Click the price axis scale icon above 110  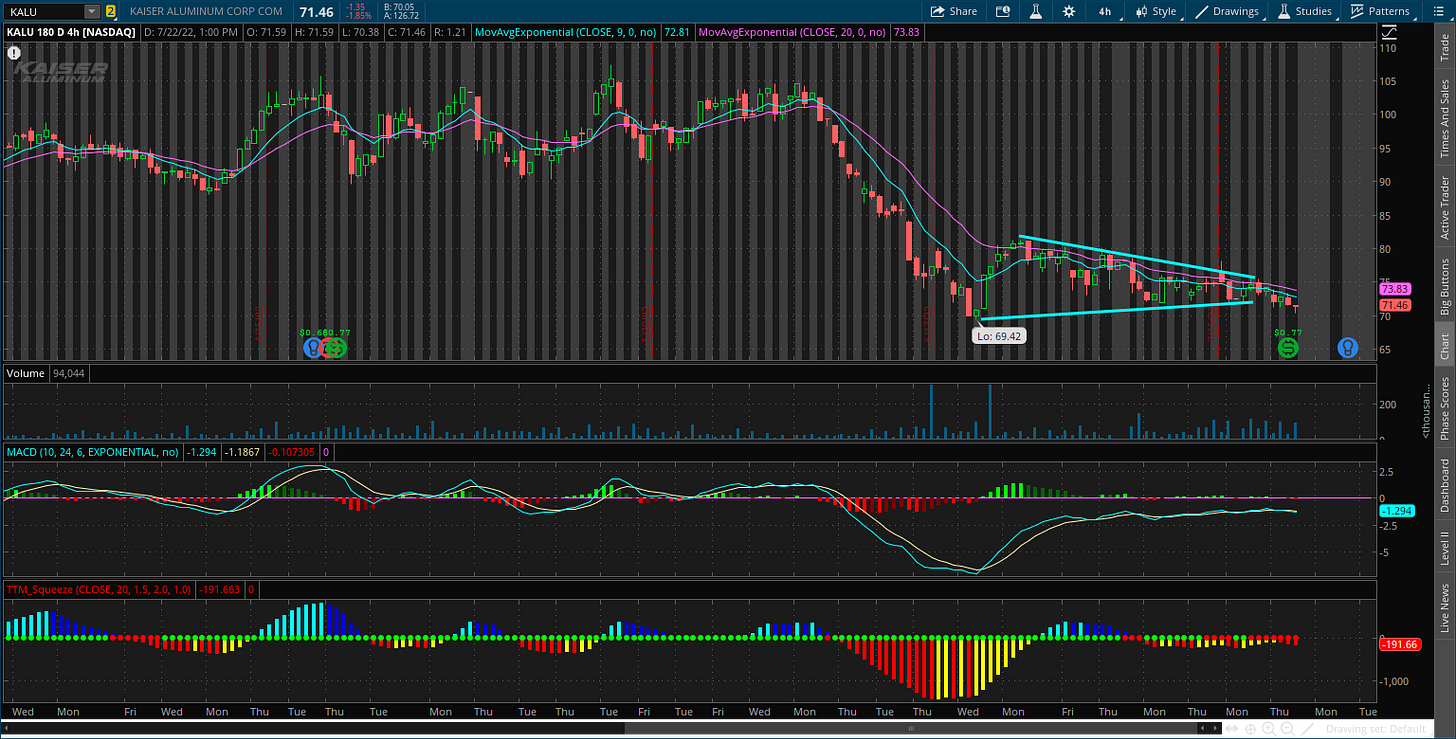(x=1387, y=32)
